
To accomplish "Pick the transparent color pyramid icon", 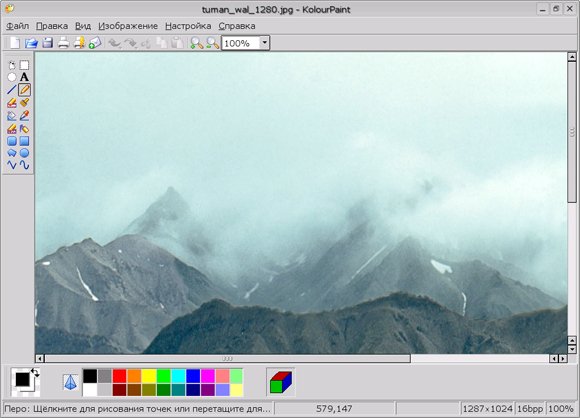I will point(70,382).
